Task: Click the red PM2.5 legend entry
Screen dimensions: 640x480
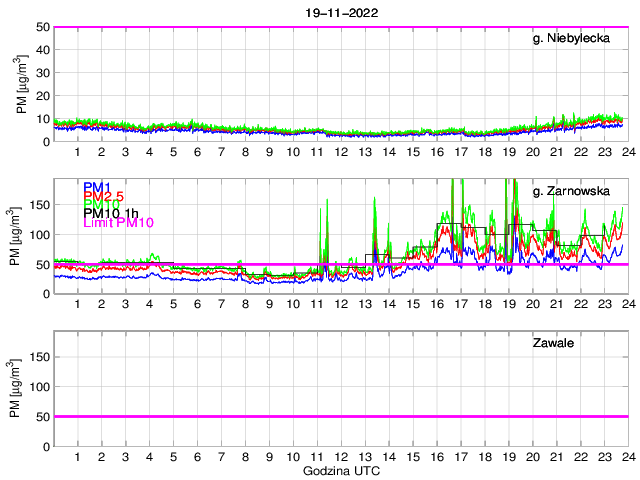Action: click(103, 196)
